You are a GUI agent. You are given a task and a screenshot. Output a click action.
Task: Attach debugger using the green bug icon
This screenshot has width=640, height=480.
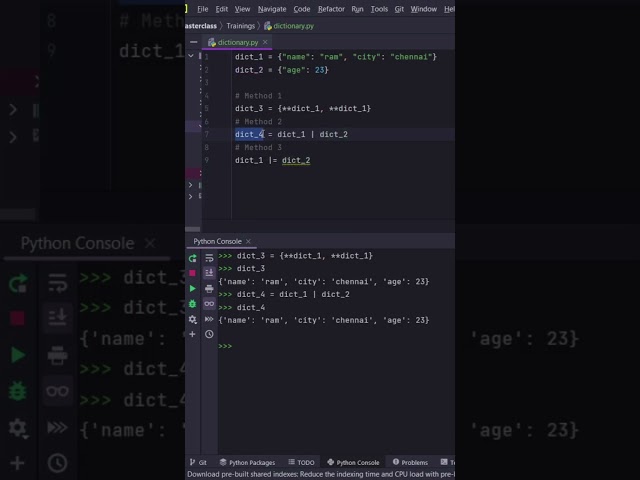click(193, 304)
